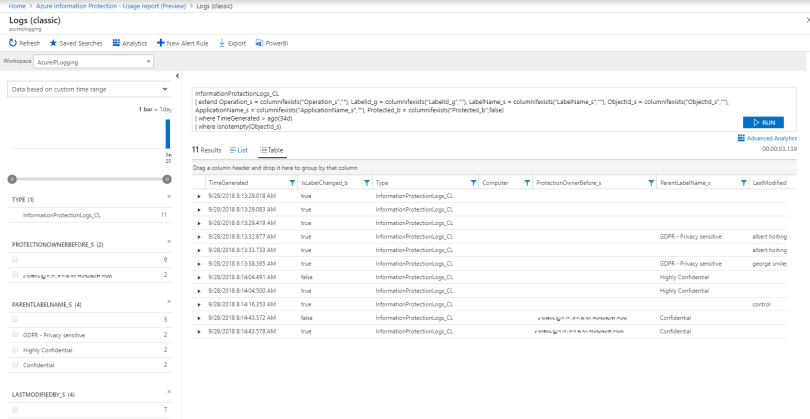Expand the first result row at 8:13:29.018

pos(199,196)
